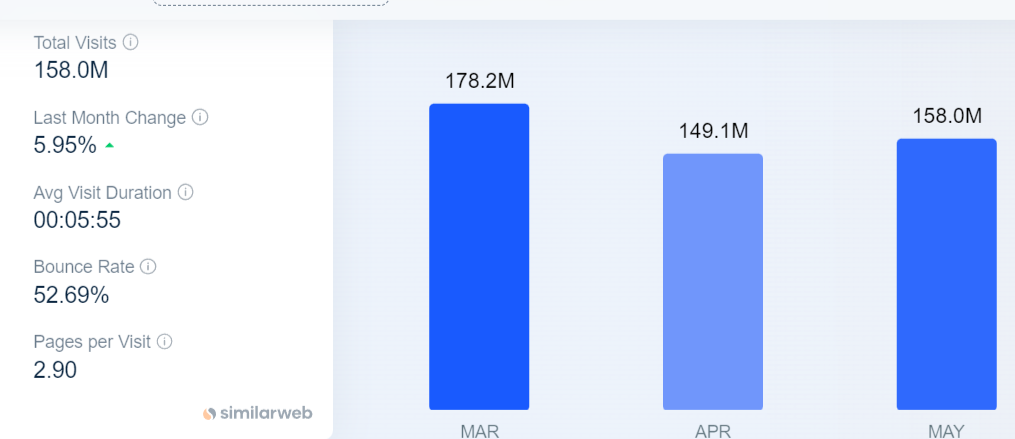Select the MAR bar in the chart
The height and width of the screenshot is (439, 1015).
pyautogui.click(x=479, y=256)
